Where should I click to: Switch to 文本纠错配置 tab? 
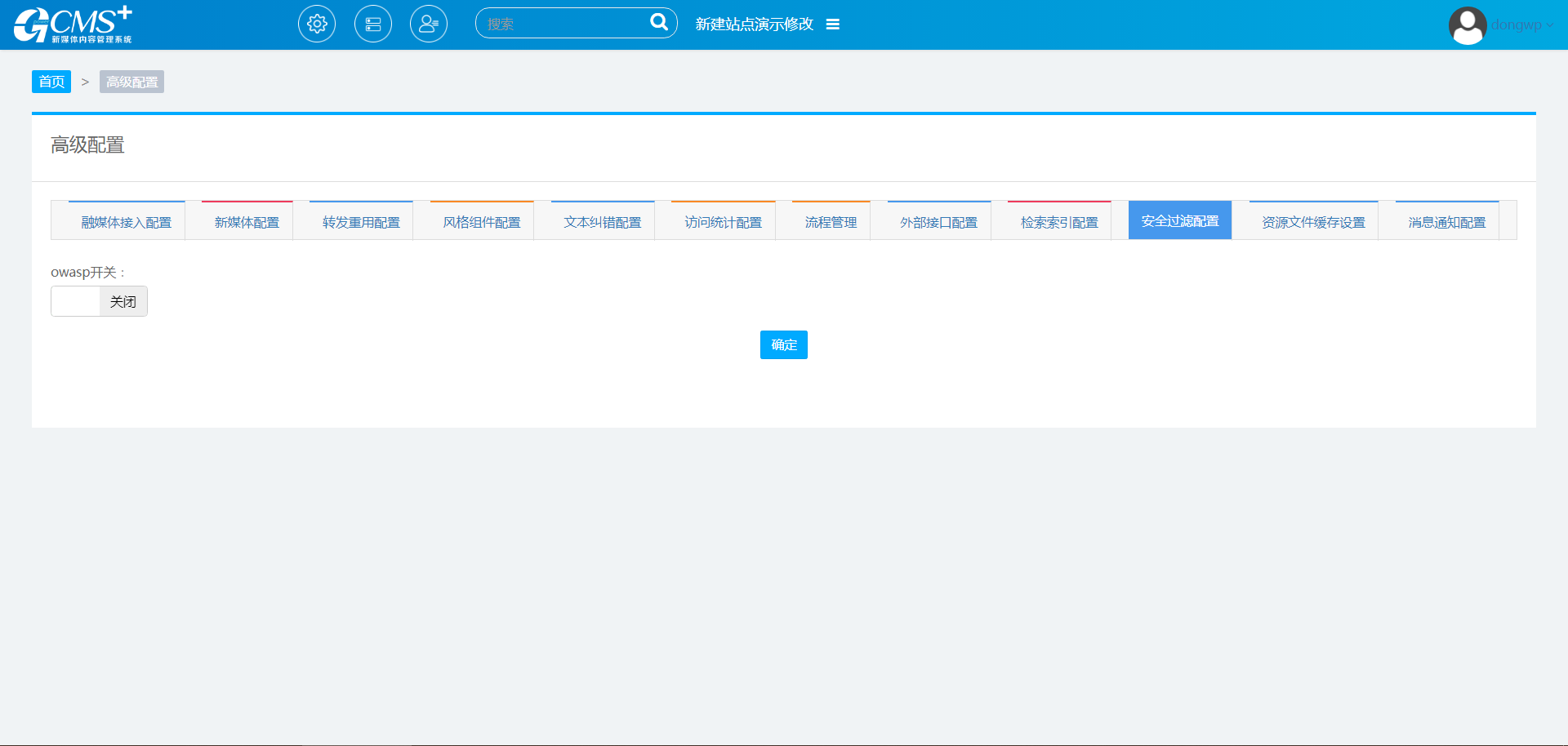[x=603, y=222]
